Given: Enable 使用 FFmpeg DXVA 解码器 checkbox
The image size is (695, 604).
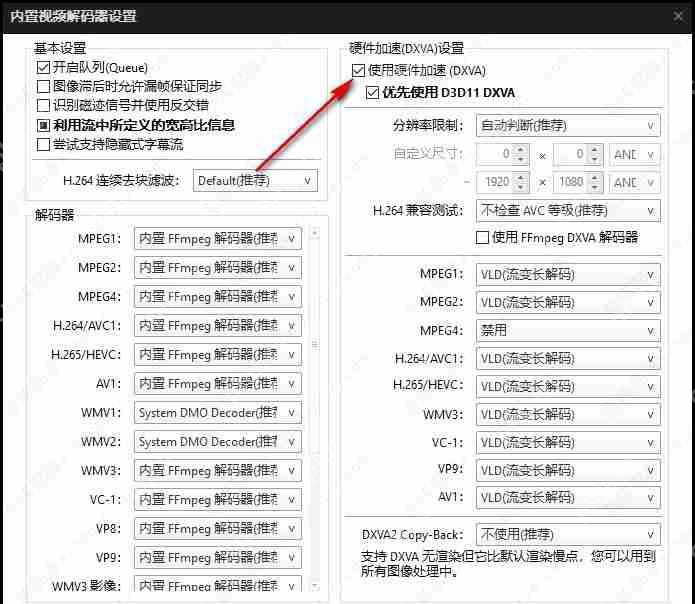Looking at the screenshot, I should (x=483, y=237).
